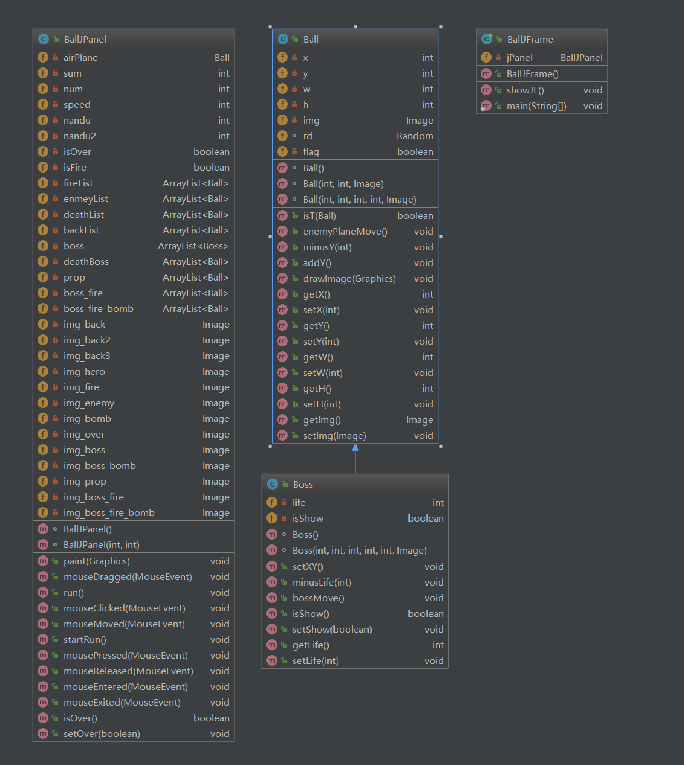The image size is (684, 765).
Task: Select the BallJFrame() constructor row
Action: pos(542,74)
